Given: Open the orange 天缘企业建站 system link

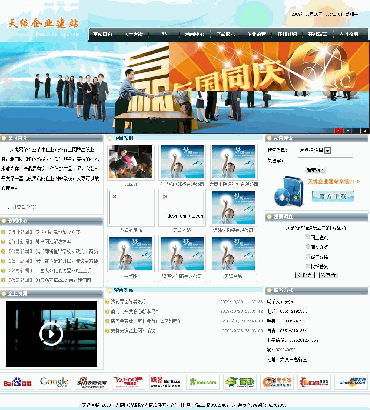Looking at the screenshot, I should click(x=333, y=182).
